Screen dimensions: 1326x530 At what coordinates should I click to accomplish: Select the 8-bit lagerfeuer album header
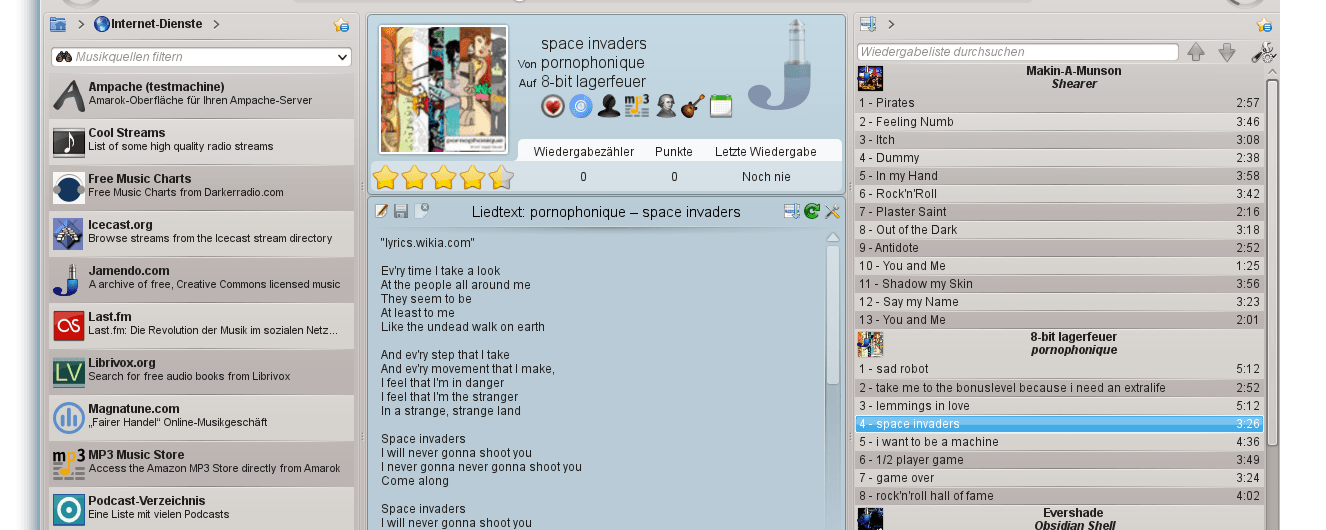pyautogui.click(x=1060, y=344)
